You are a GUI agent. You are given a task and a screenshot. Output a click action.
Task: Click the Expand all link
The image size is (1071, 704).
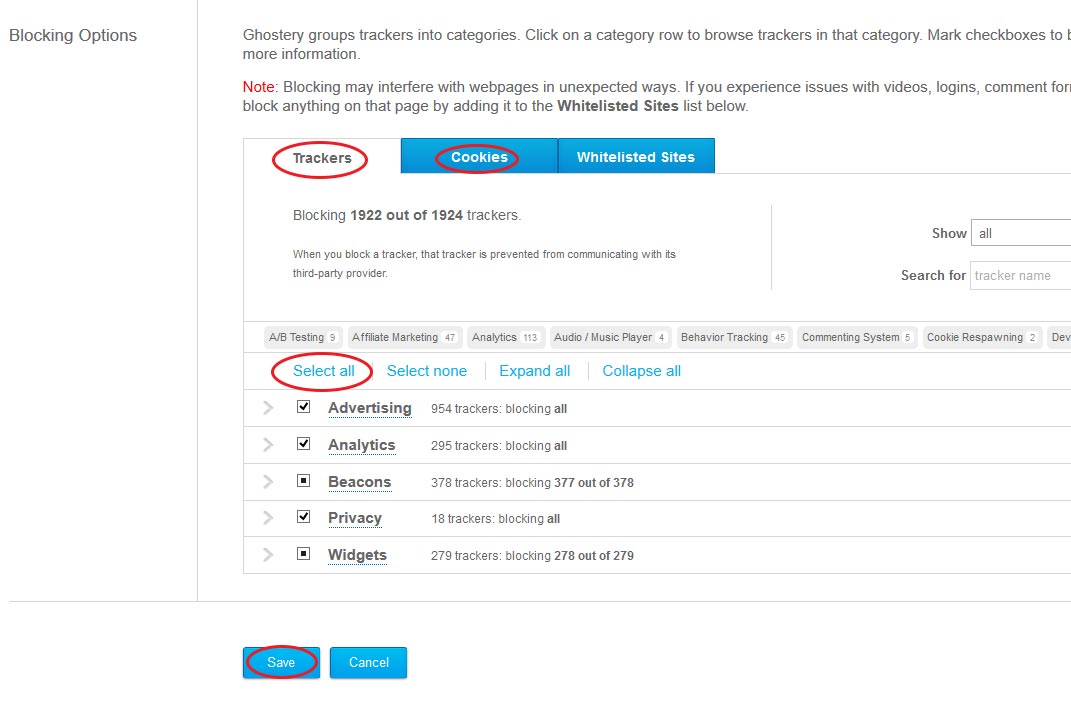pyautogui.click(x=535, y=371)
